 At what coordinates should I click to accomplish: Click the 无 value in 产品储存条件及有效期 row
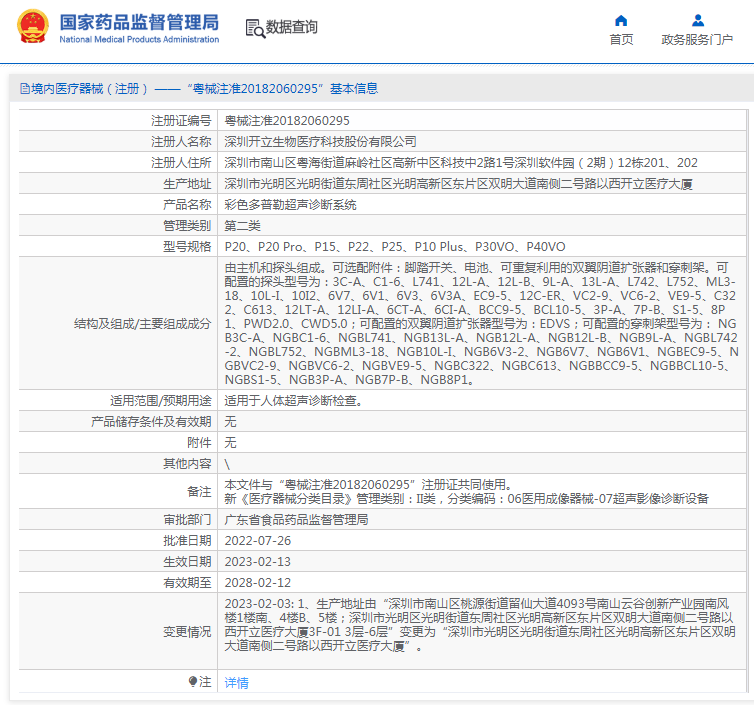(230, 422)
